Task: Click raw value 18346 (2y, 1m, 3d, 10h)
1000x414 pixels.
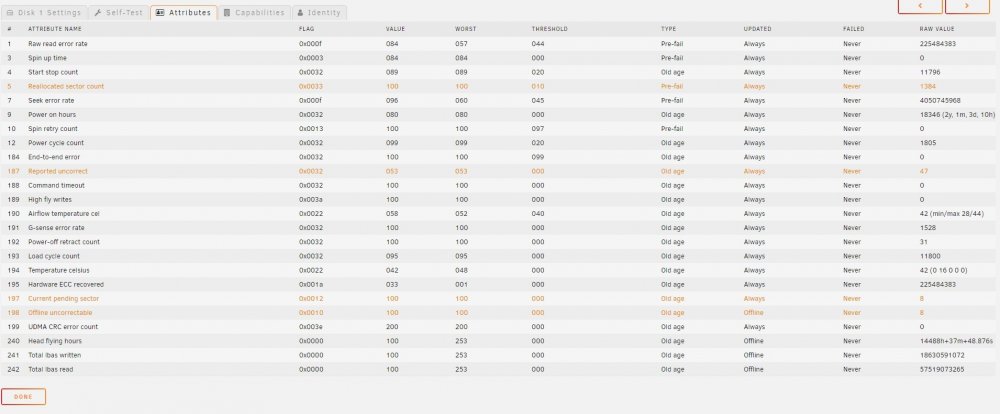Action: pyautogui.click(x=957, y=115)
